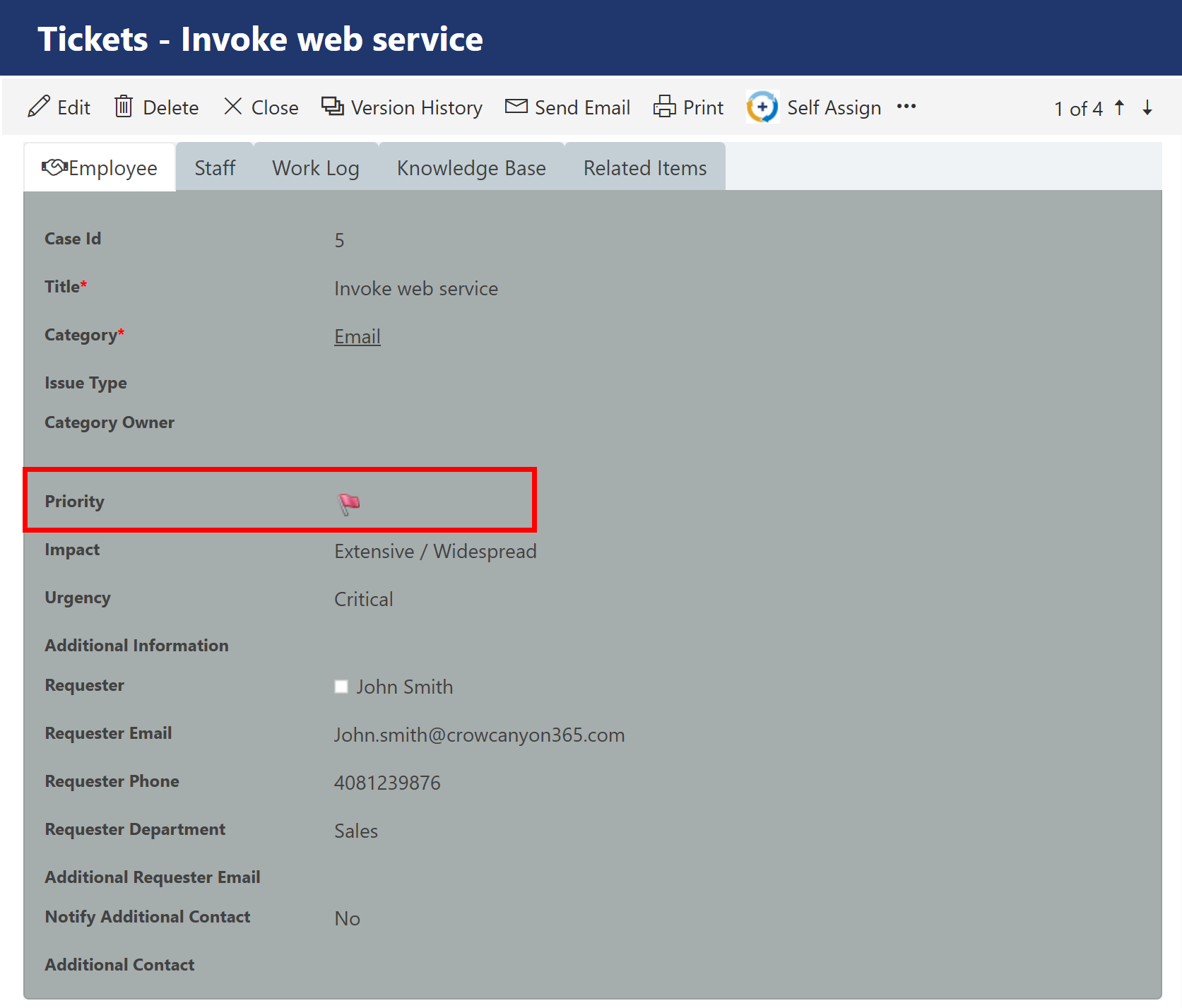Click the Close button label

[x=275, y=107]
